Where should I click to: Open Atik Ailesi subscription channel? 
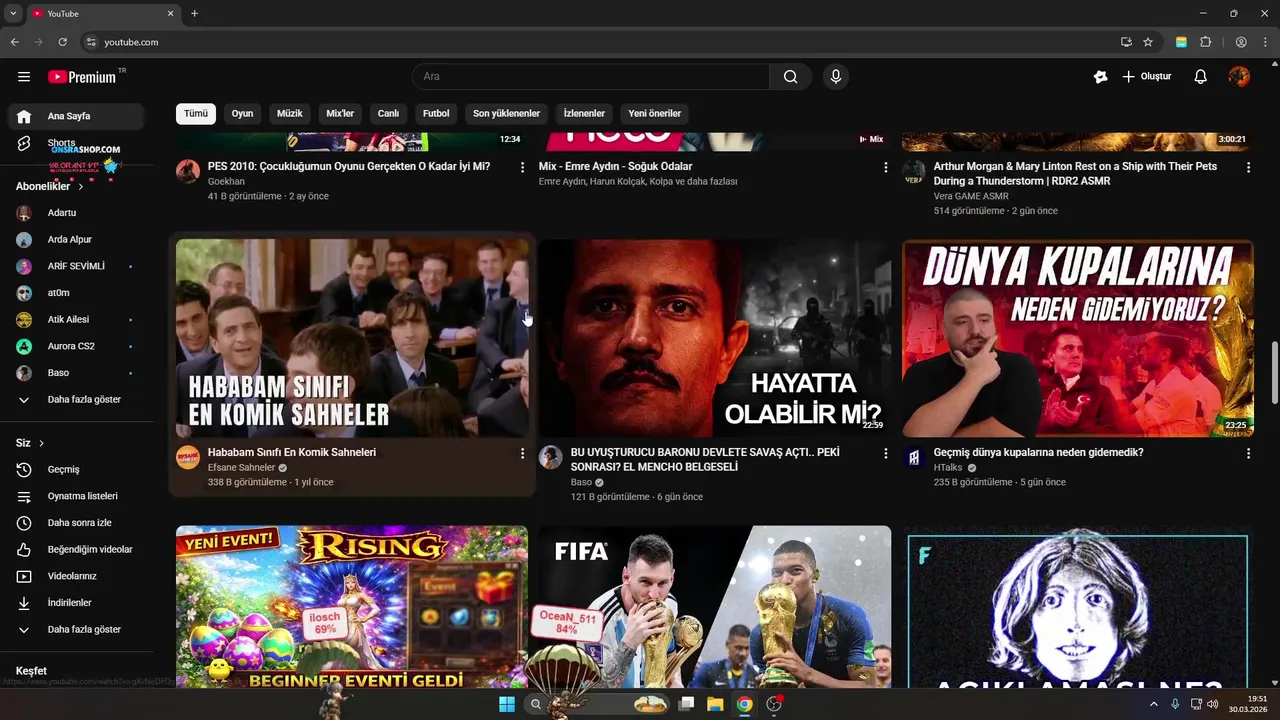point(77,320)
